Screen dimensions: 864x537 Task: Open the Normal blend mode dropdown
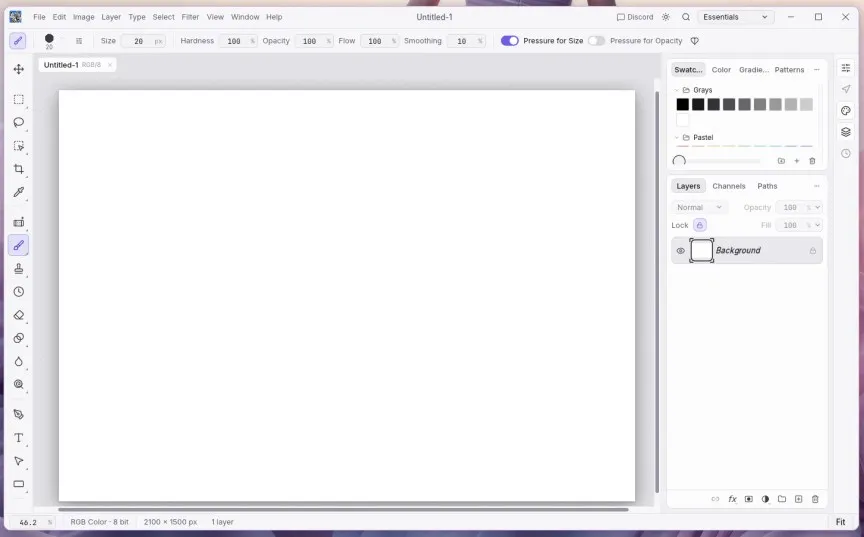pos(699,208)
